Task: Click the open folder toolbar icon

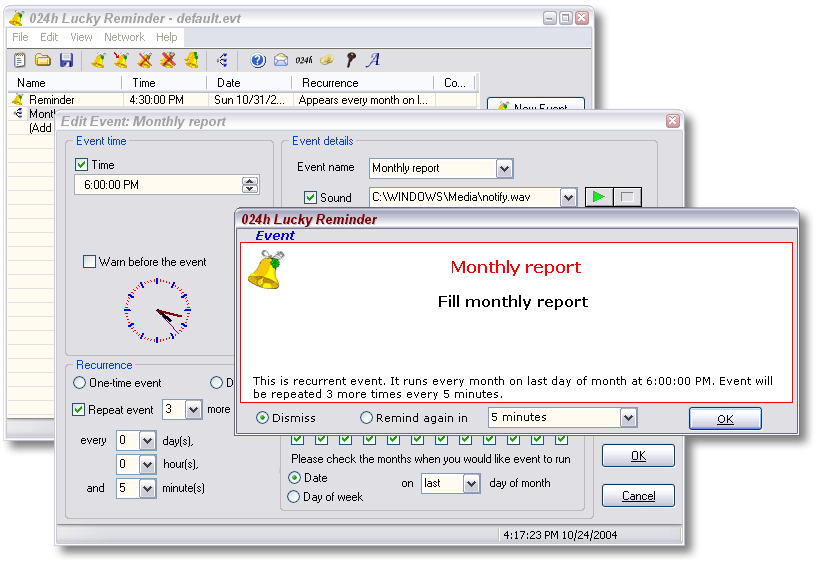Action: [x=43, y=60]
